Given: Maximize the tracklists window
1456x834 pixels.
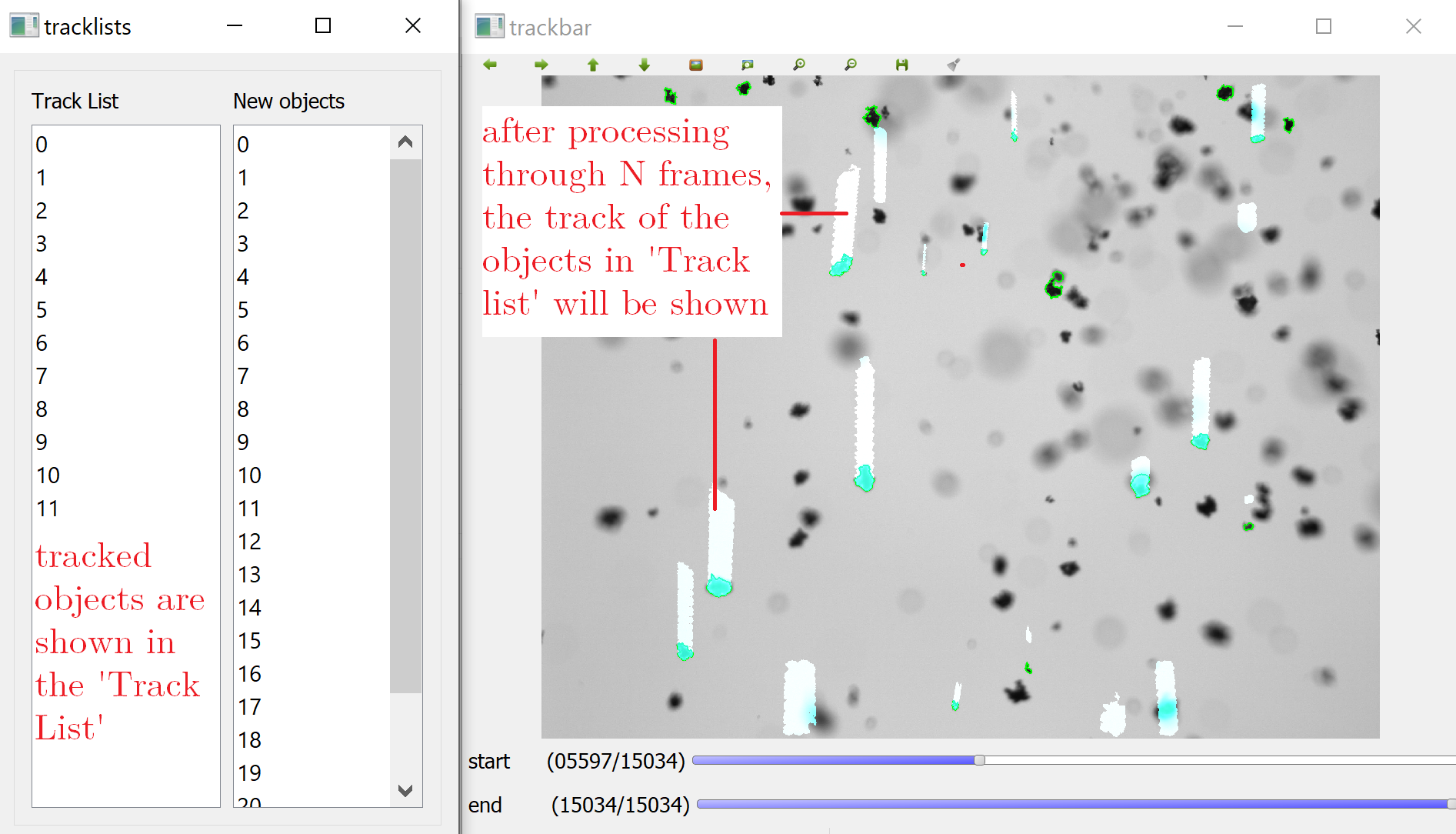Looking at the screenshot, I should [323, 26].
